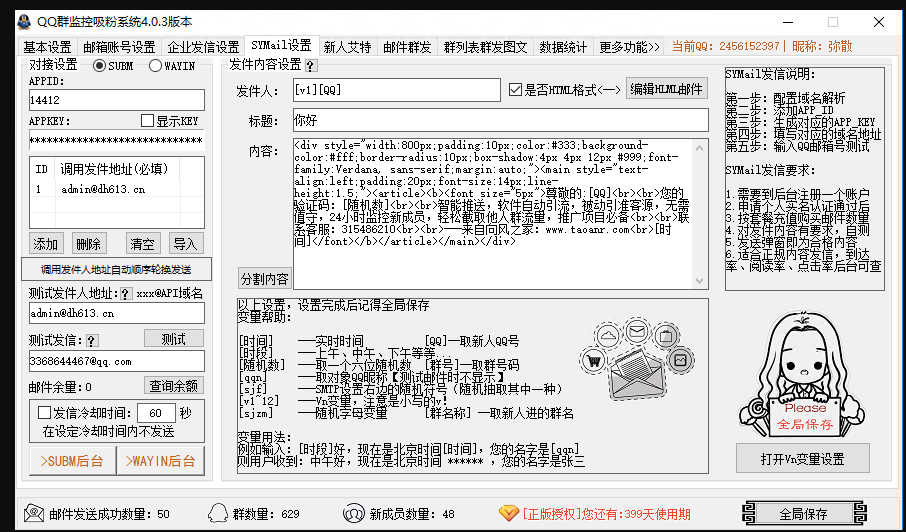Click 邮件余量:0 label
Image resolution: width=906 pixels, height=532 pixels.
click(60, 386)
